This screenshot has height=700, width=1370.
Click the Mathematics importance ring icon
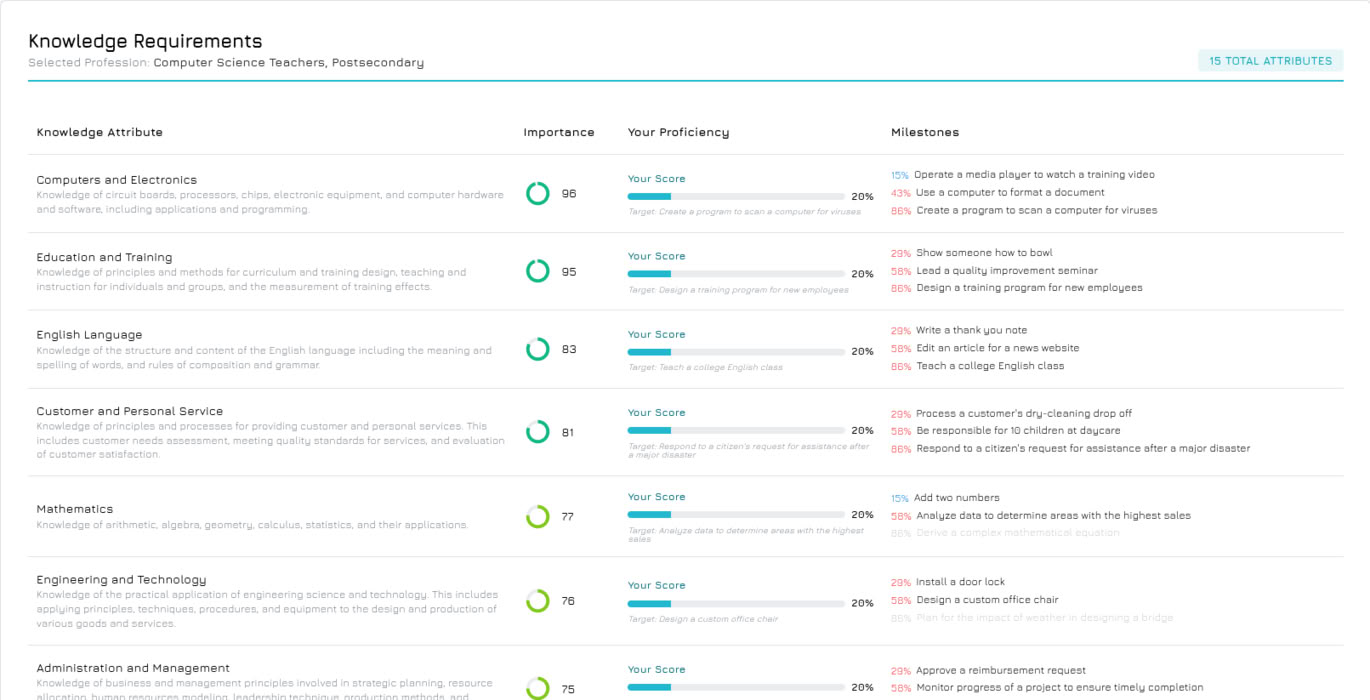click(538, 517)
